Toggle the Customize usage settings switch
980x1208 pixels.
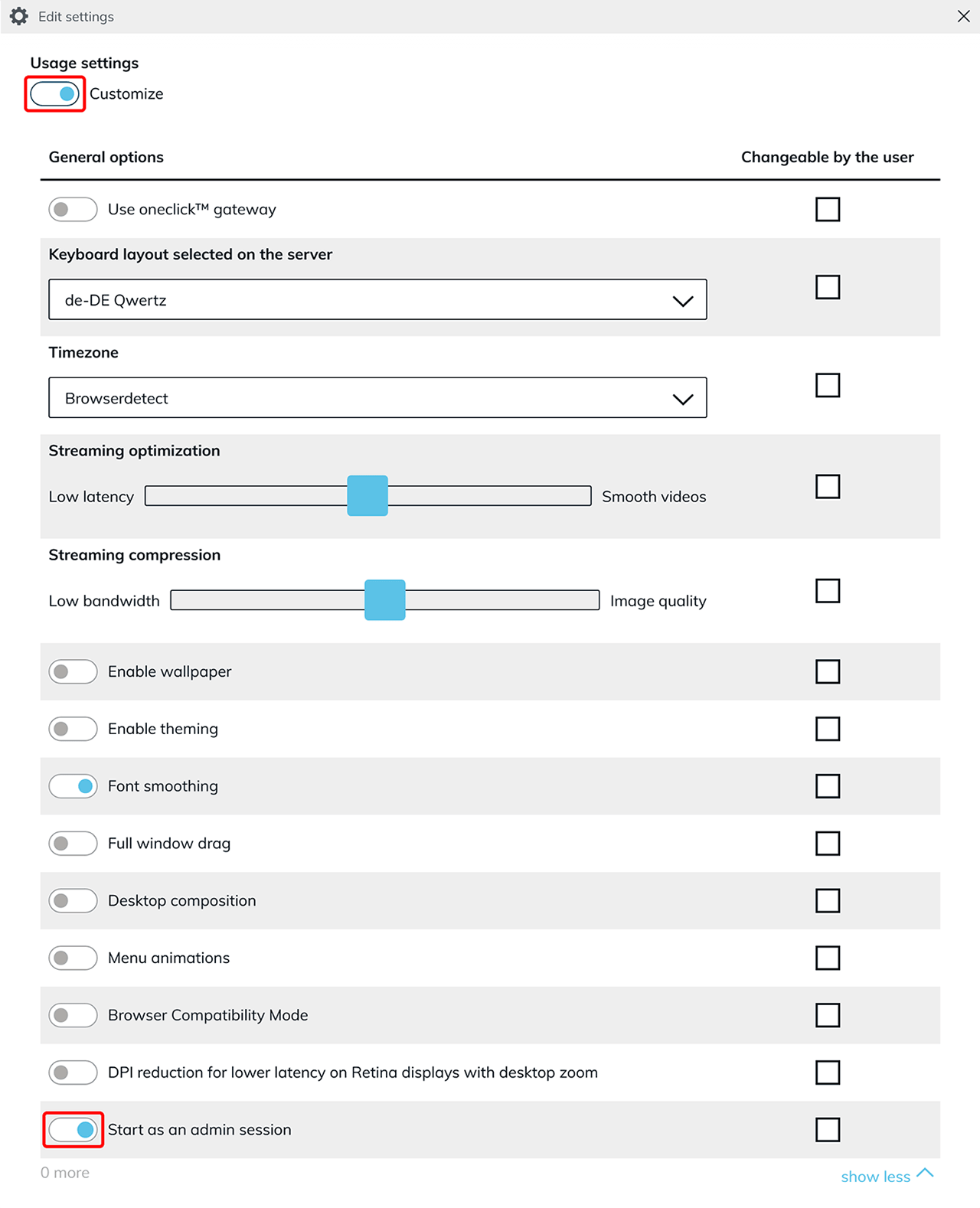click(x=55, y=94)
